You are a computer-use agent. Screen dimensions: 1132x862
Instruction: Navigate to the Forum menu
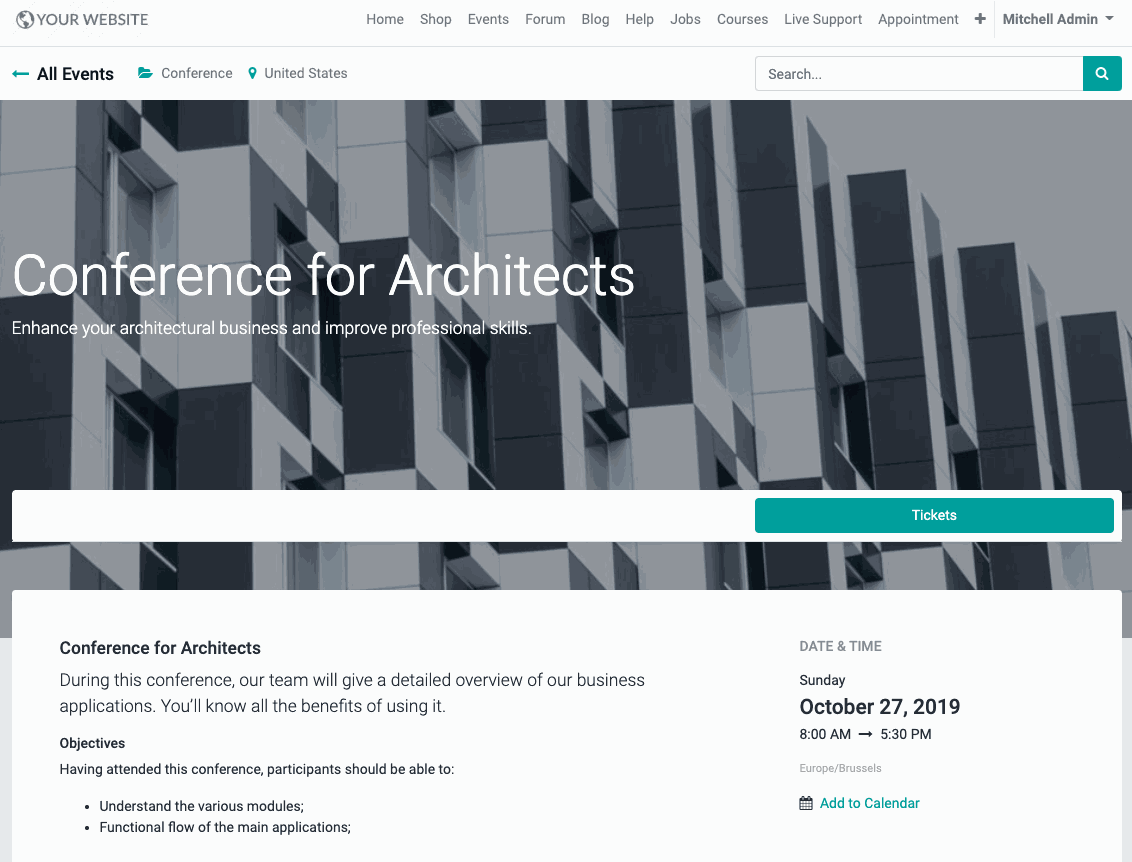tap(545, 19)
